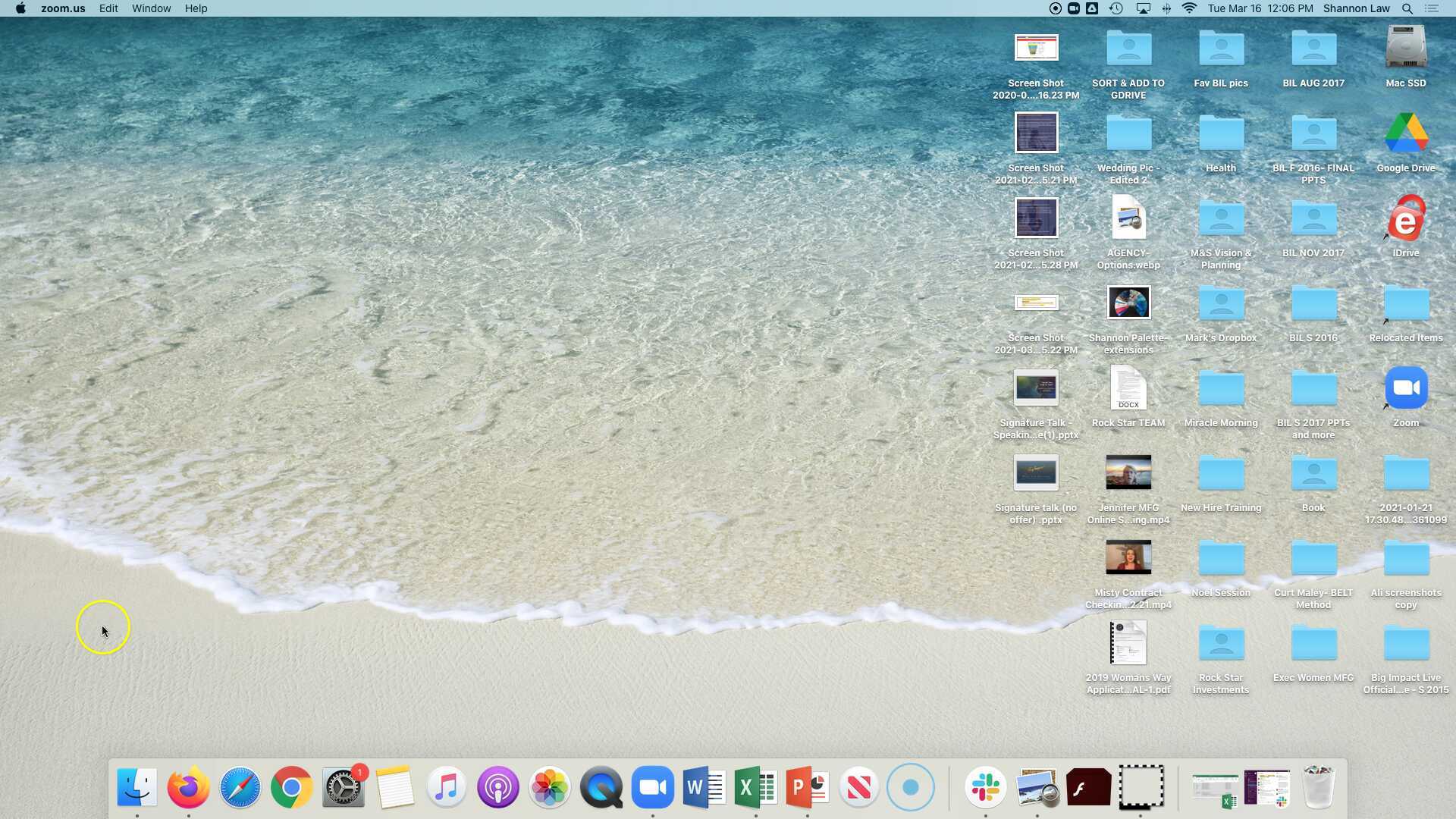Click the Shannon Law user name
1456x819 pixels.
click(1356, 8)
